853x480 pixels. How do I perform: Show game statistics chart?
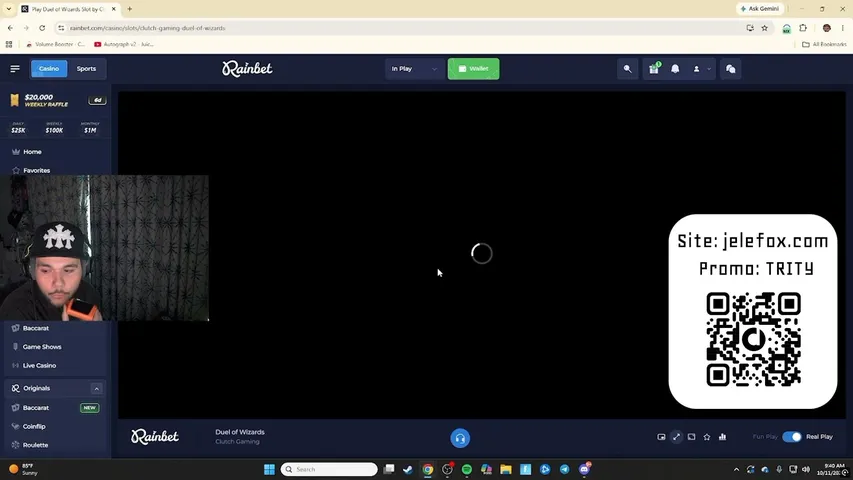722,437
